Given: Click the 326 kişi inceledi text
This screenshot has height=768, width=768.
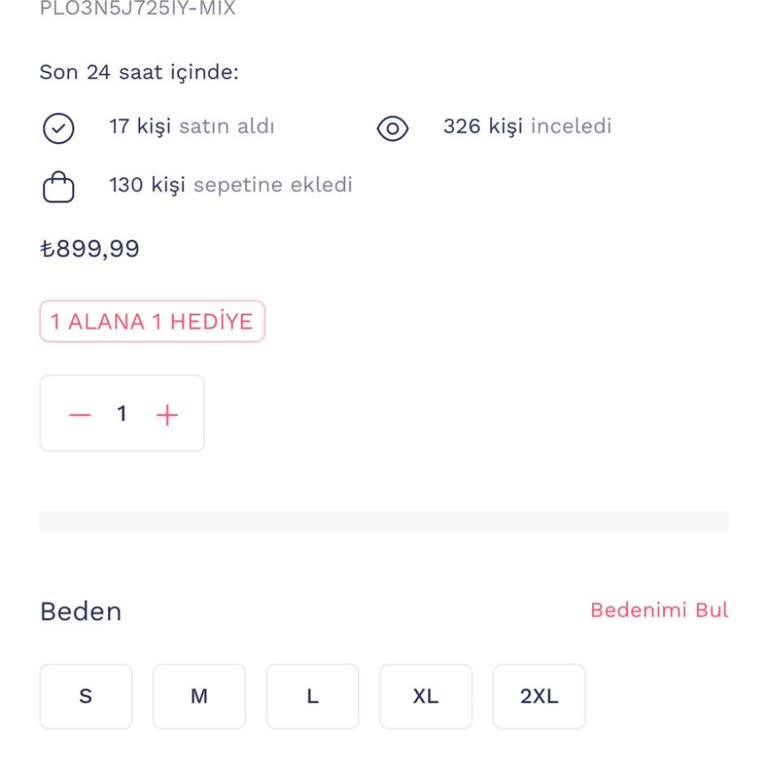Looking at the screenshot, I should 527,127.
